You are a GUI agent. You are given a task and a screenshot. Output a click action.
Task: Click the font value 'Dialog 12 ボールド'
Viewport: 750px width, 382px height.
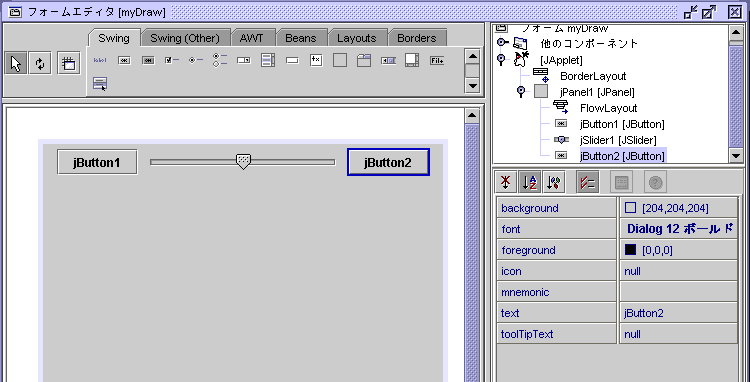[678, 229]
